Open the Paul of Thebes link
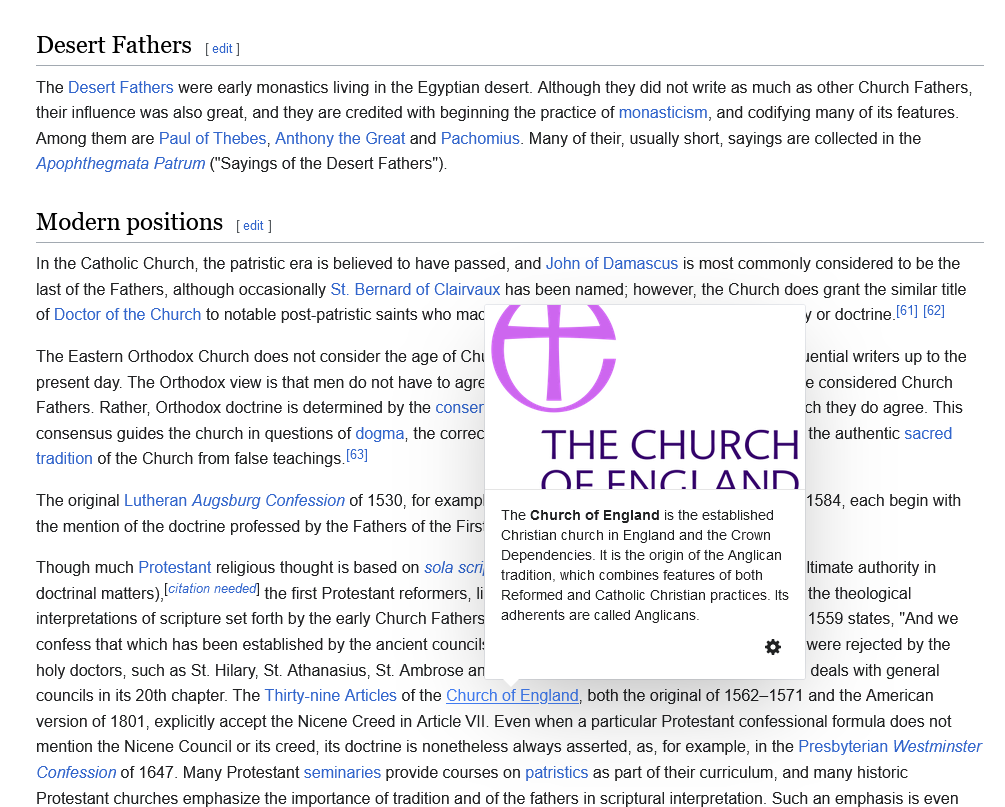This screenshot has width=1005, height=807. point(212,138)
